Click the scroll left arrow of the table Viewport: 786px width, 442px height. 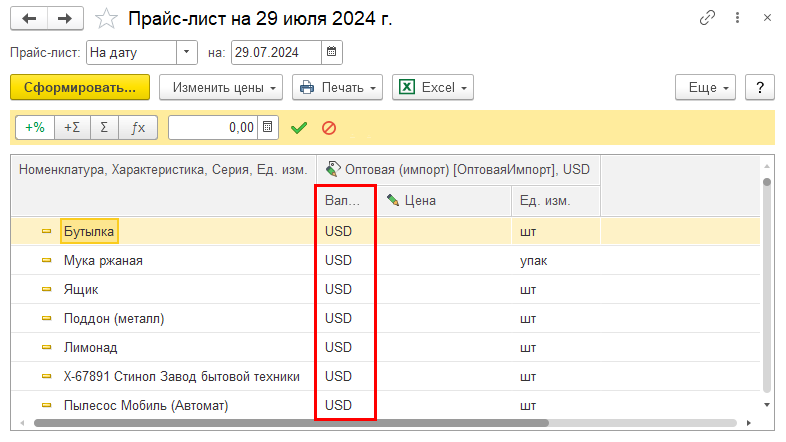(x=22, y=423)
